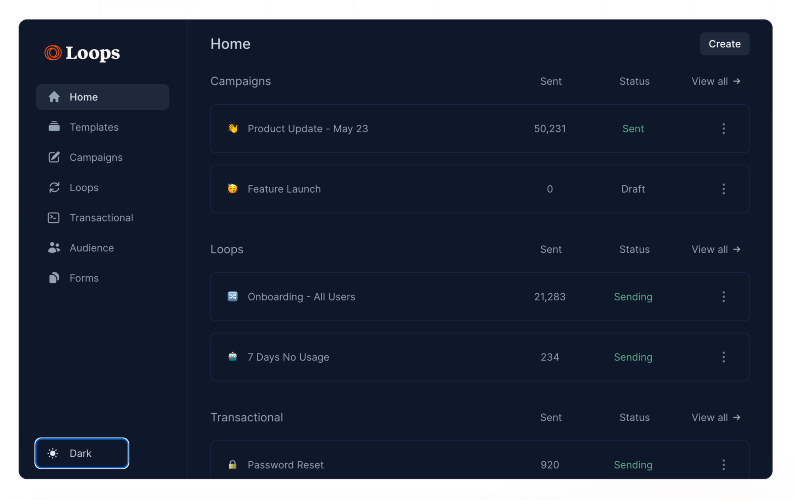797x500 pixels.
Task: Open options menu for Product Update campaign
Action: click(x=724, y=129)
